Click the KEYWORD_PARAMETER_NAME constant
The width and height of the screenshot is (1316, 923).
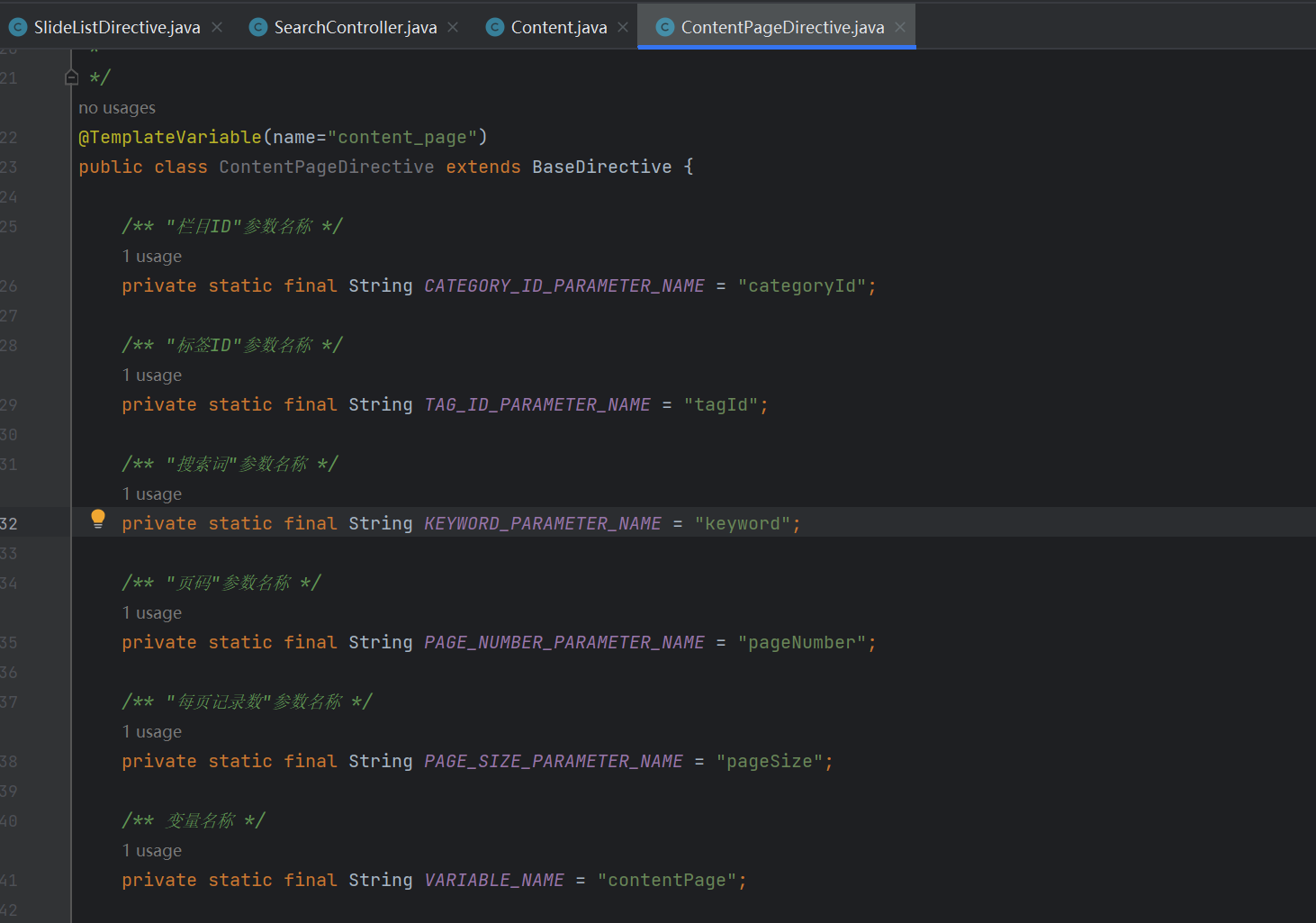coord(543,523)
